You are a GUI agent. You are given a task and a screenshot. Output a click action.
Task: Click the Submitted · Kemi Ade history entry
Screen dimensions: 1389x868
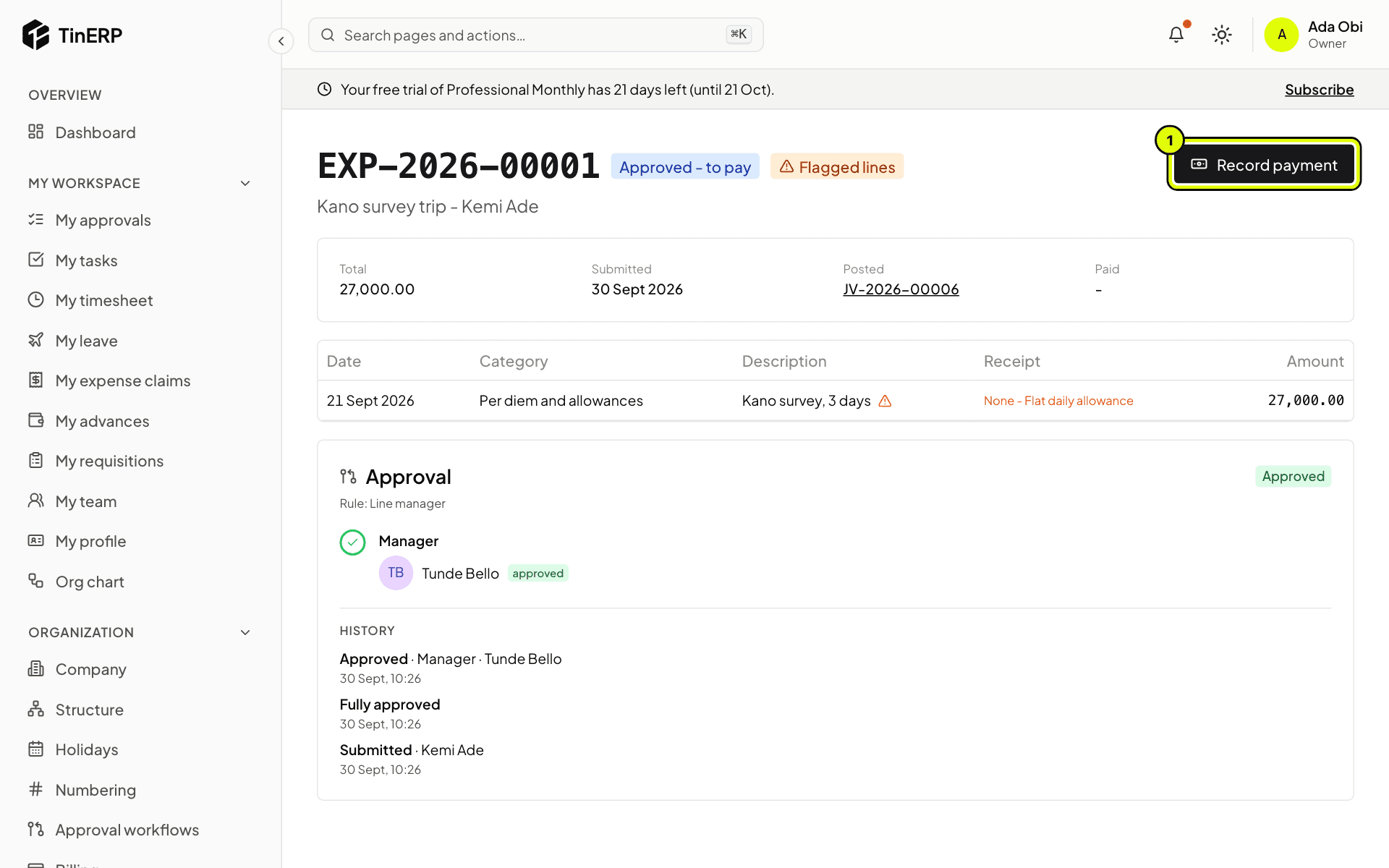[411, 750]
